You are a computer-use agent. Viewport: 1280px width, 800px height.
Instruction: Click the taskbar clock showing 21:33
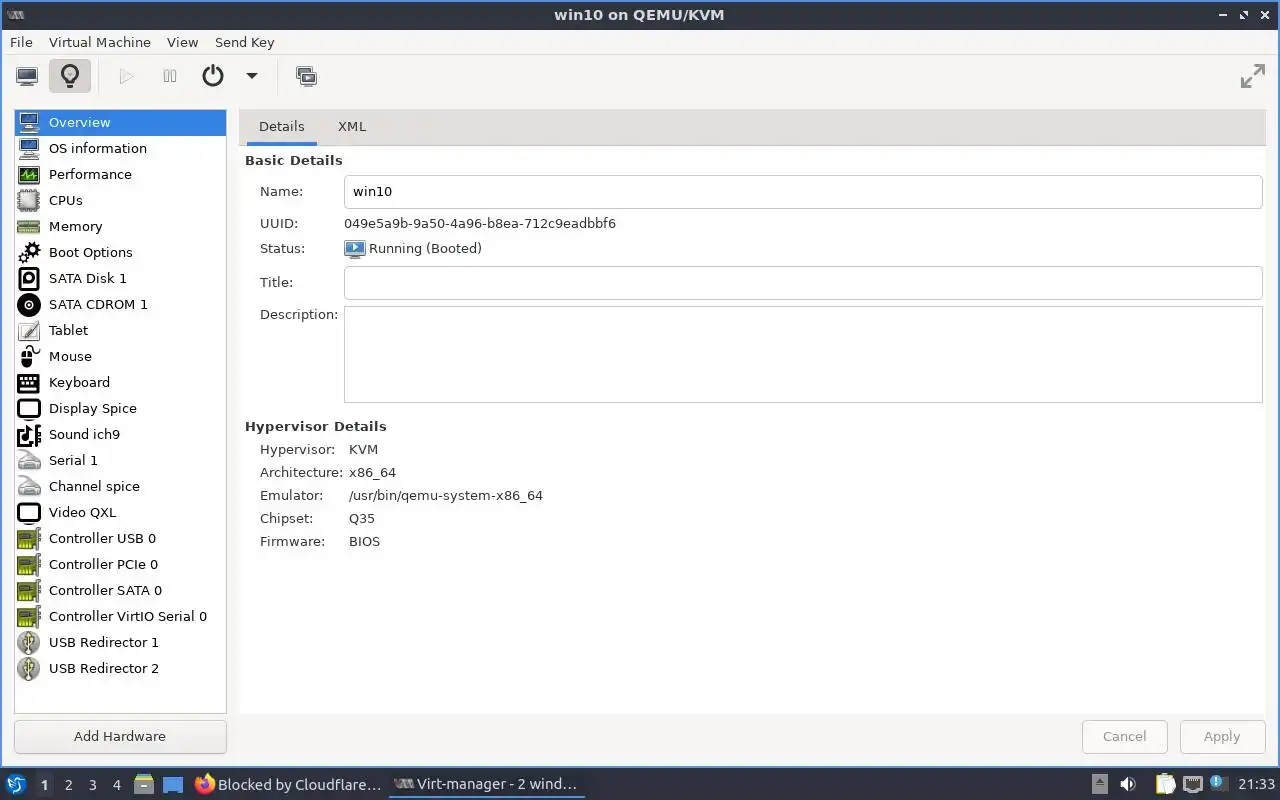(1256, 784)
